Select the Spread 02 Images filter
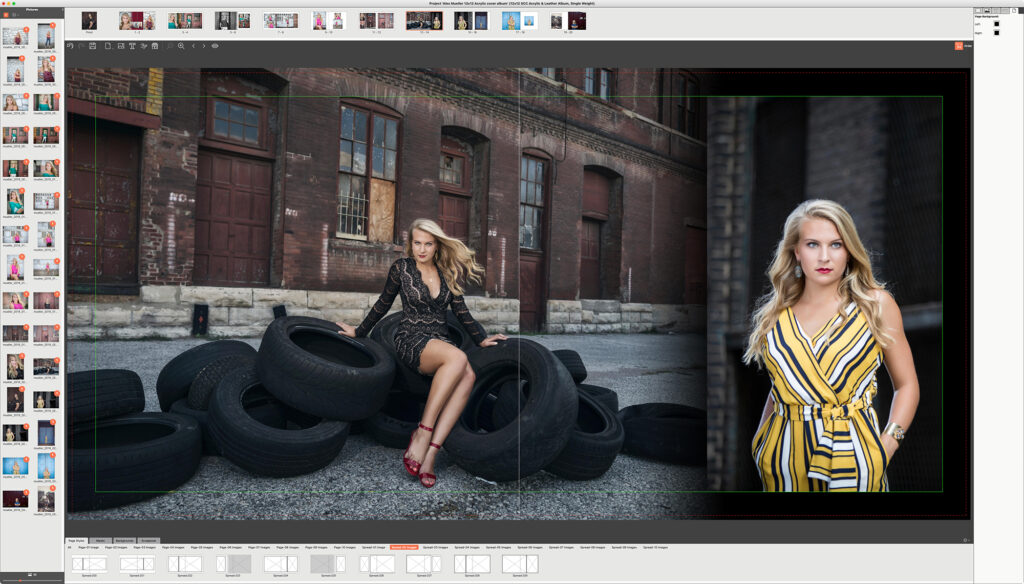 [404, 547]
